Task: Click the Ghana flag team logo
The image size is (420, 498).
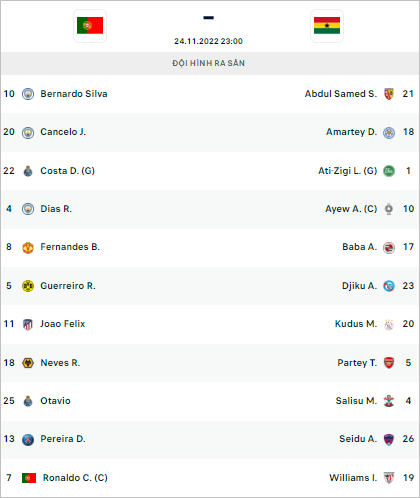Action: (x=327, y=26)
